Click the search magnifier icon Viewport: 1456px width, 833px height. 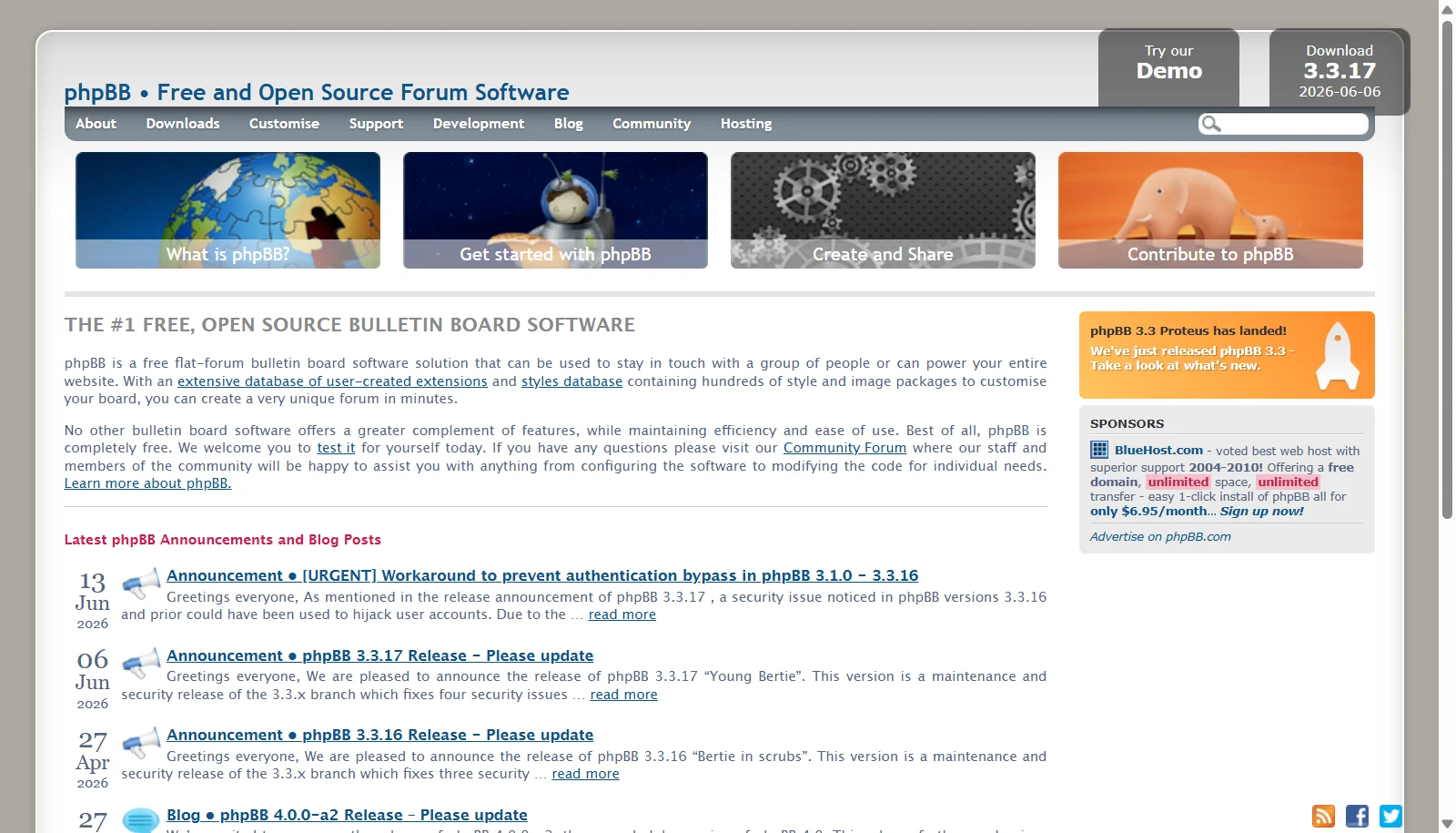1210,124
